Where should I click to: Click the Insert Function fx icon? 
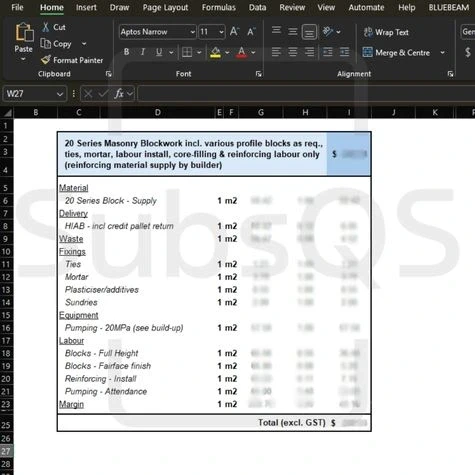pyautogui.click(x=119, y=94)
